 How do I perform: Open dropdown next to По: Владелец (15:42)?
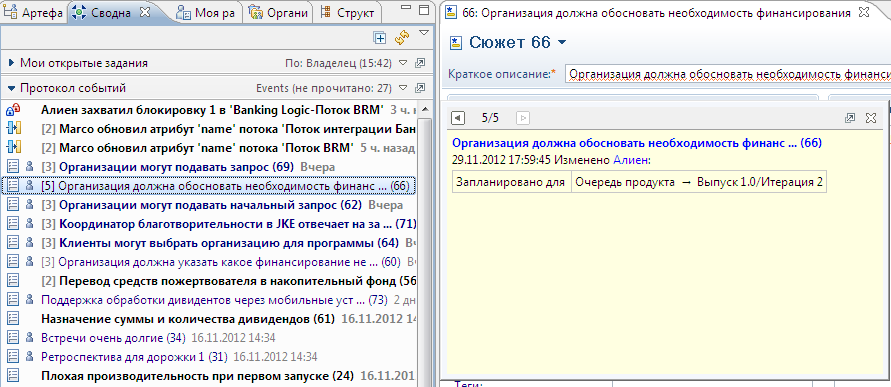[x=403, y=63]
